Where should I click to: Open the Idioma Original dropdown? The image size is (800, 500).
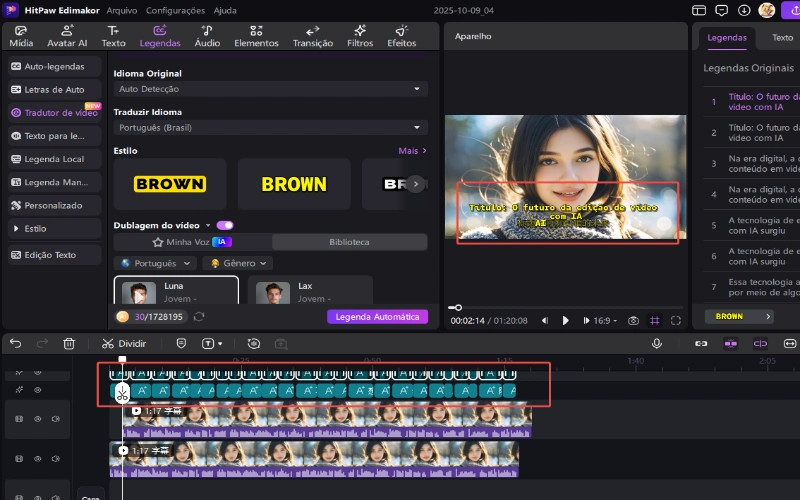[x=270, y=89]
